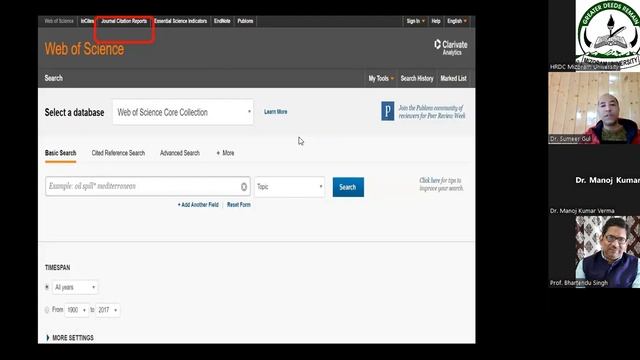Open the 1900 start year dropdown
The width and height of the screenshot is (640, 360).
pos(77,310)
